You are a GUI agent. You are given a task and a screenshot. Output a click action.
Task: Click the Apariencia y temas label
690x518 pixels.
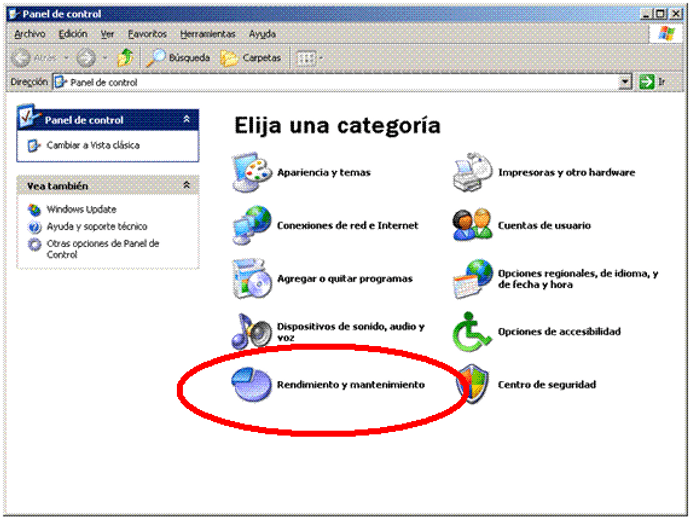click(x=324, y=172)
